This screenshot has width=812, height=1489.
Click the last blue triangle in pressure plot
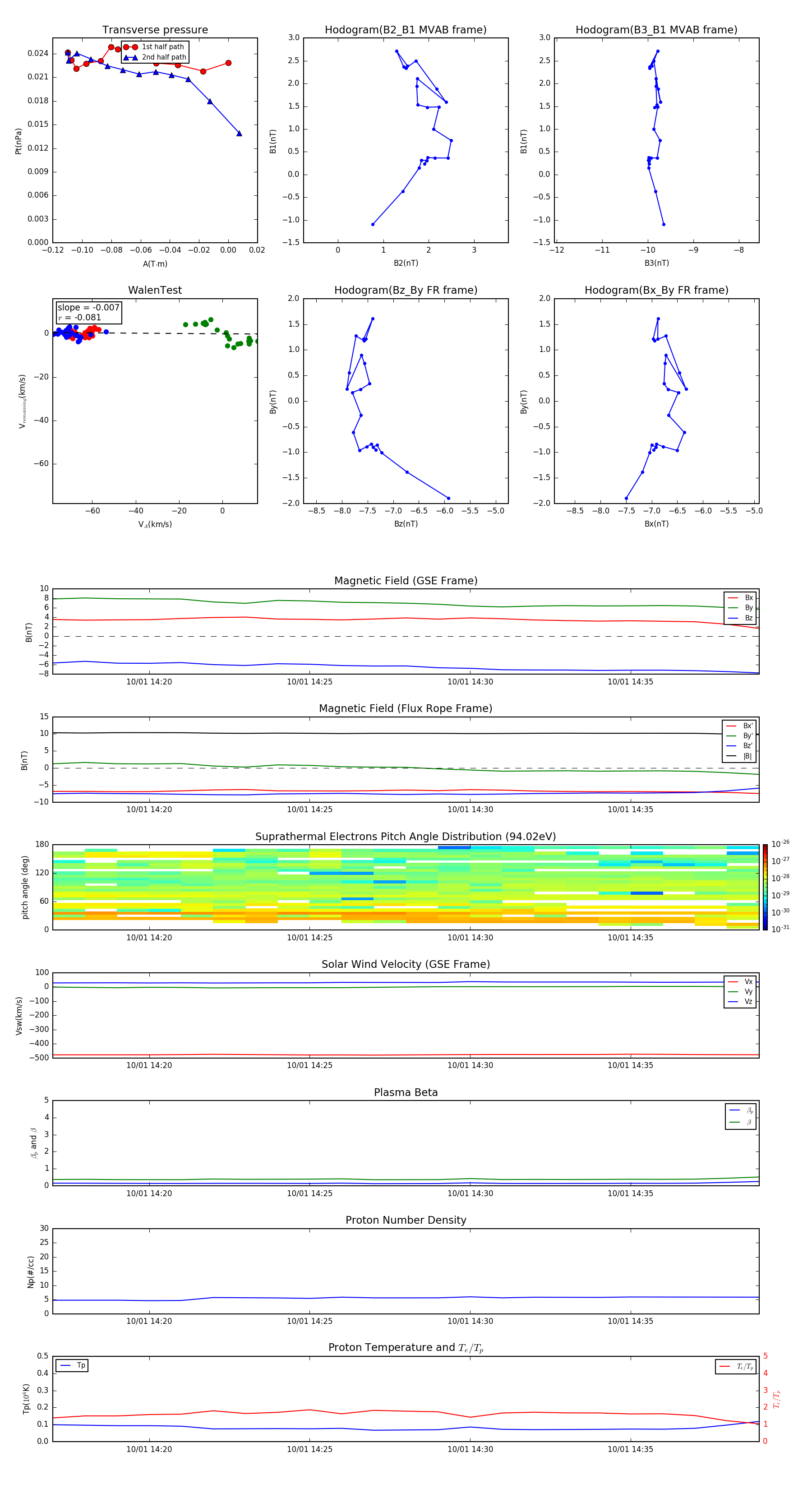[x=239, y=134]
